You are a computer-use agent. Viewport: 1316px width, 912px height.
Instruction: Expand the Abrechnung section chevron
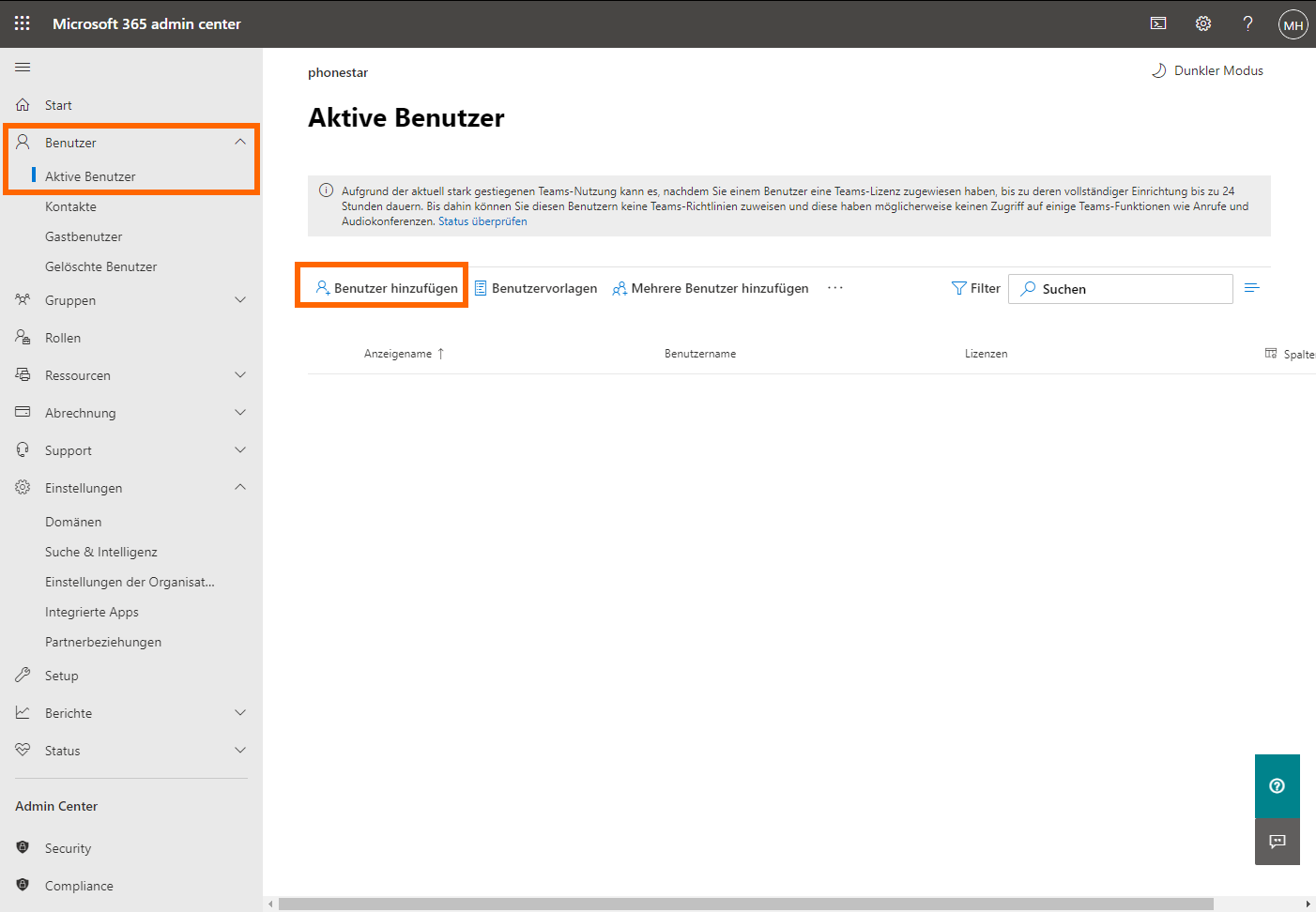point(240,412)
